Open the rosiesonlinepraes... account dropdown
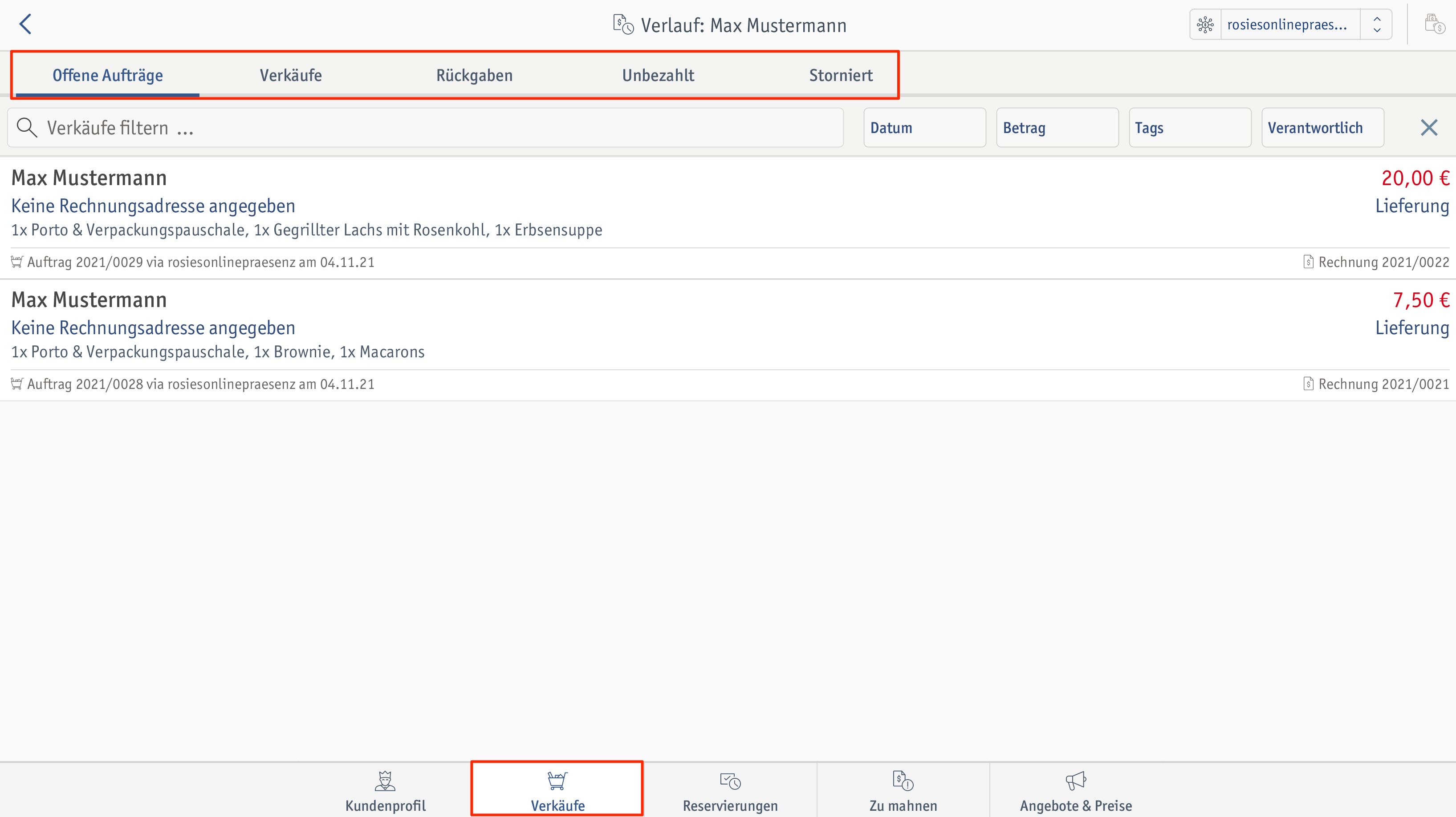 tap(1290, 24)
